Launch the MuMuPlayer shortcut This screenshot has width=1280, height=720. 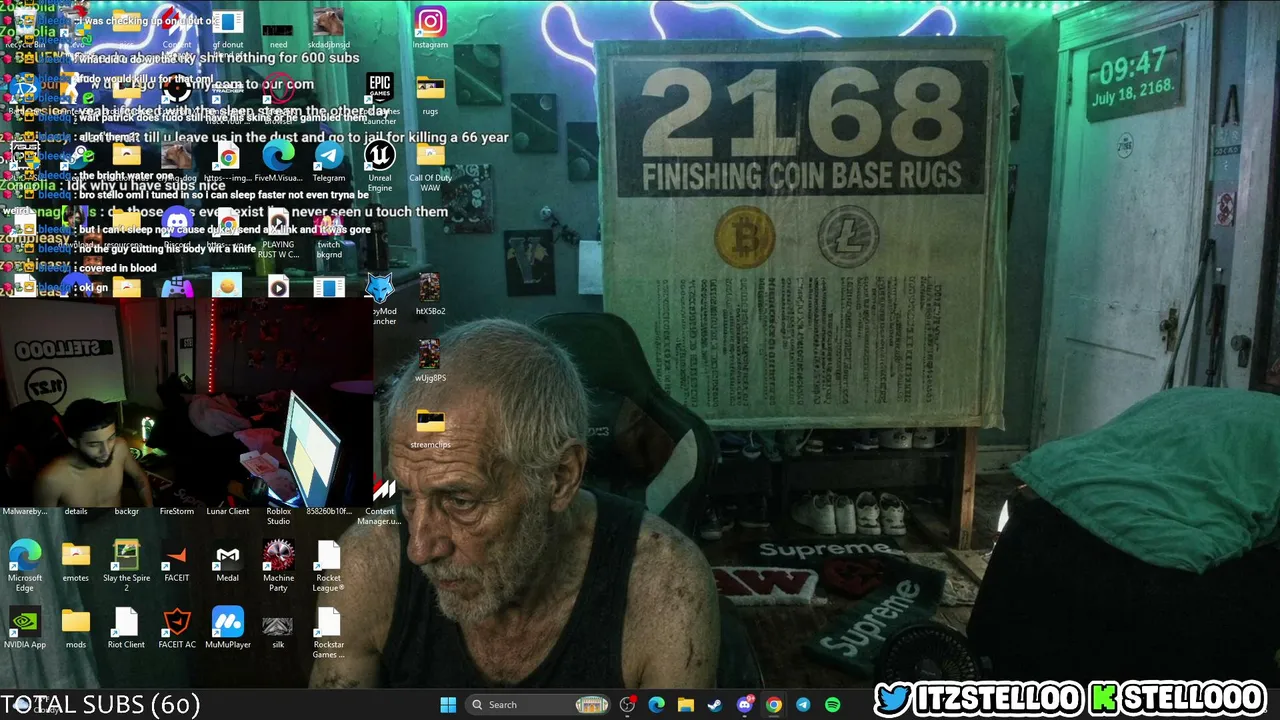[x=228, y=629]
